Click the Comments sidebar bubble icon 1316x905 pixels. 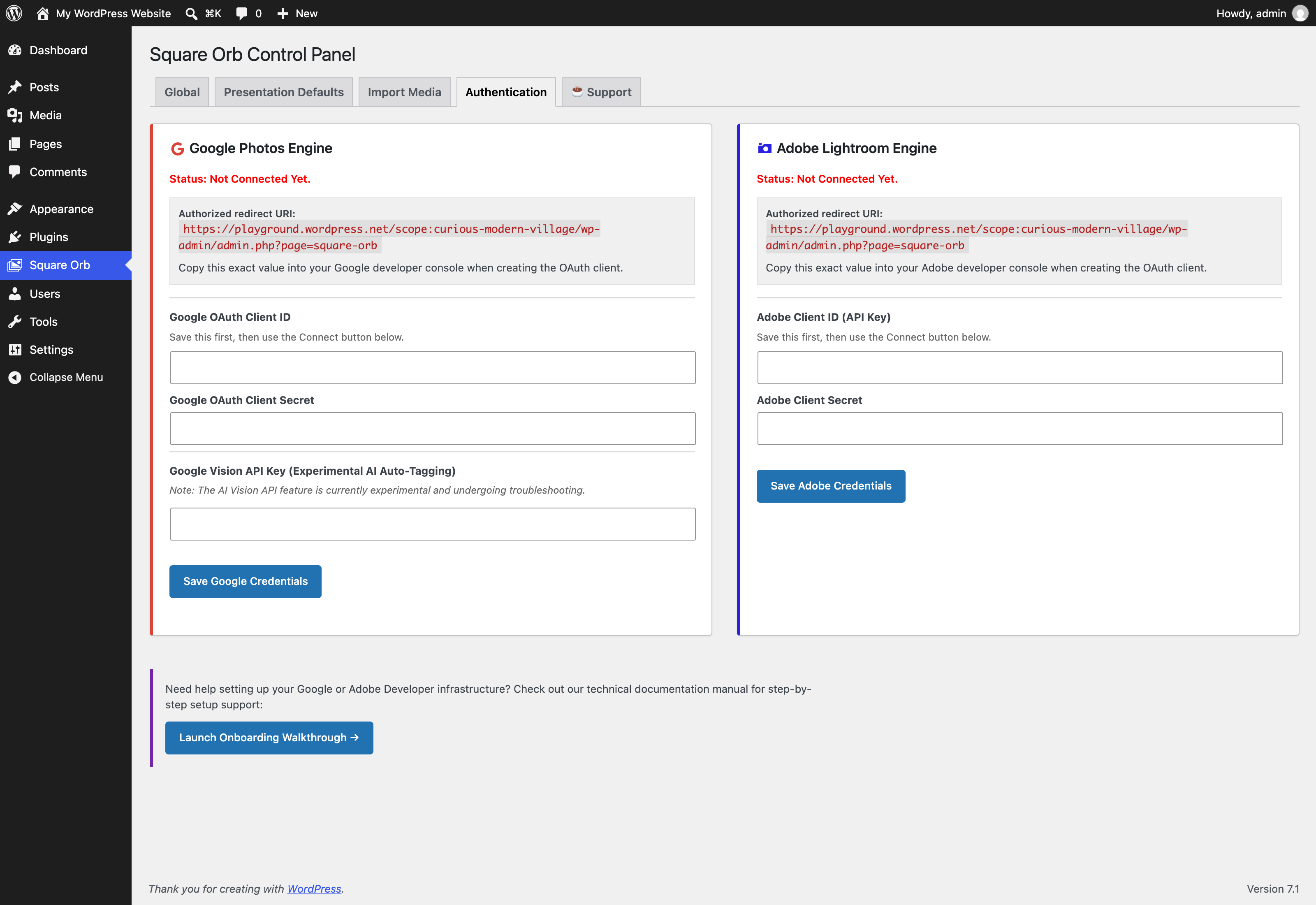15,172
